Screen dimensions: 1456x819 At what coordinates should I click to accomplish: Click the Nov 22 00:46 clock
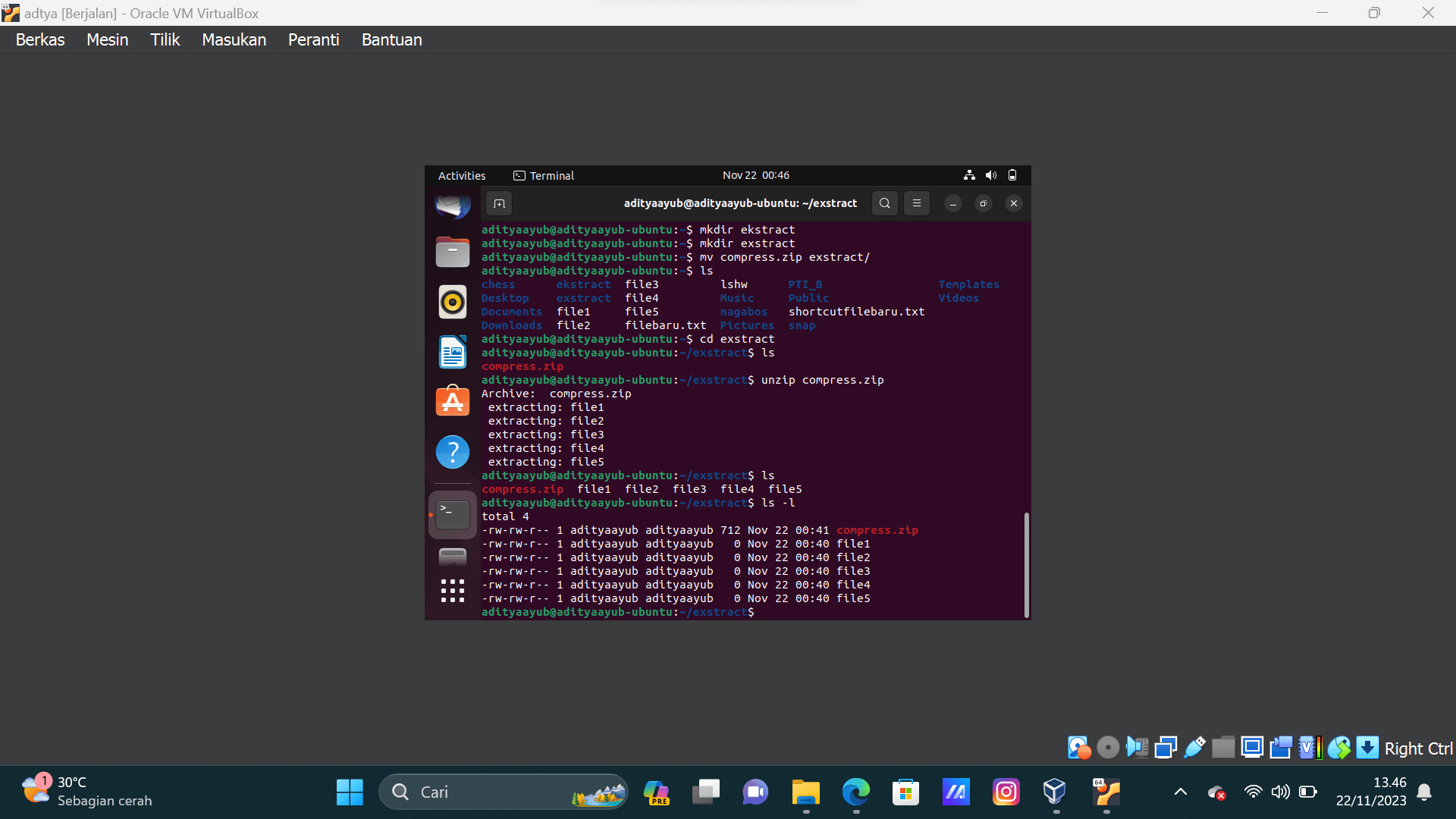pyautogui.click(x=756, y=175)
